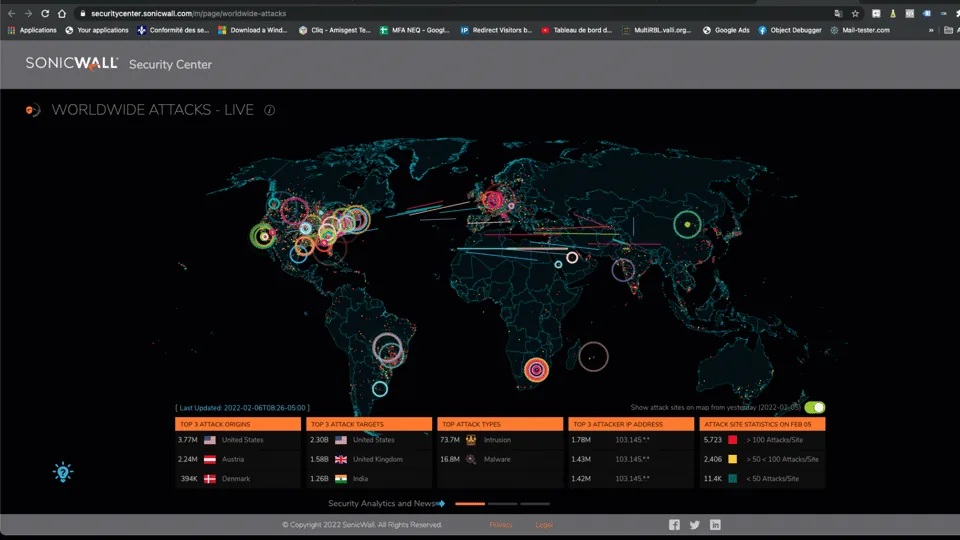The image size is (960, 540).
Task: Click the US flag in Top 3 Attack Targets
Action: [341, 440]
